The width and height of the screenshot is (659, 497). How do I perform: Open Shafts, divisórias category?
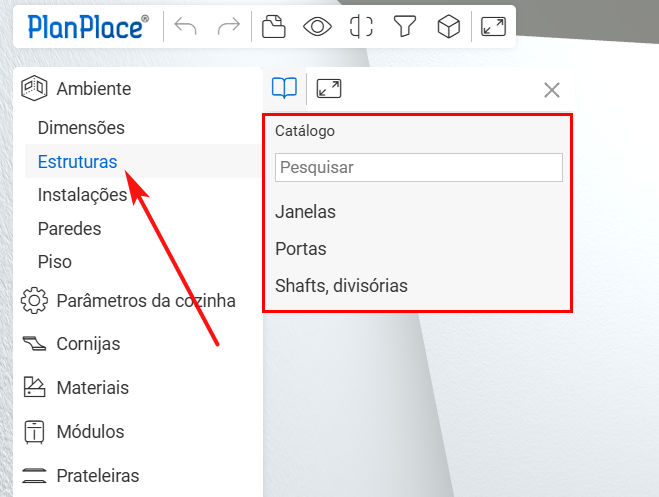tap(341, 286)
